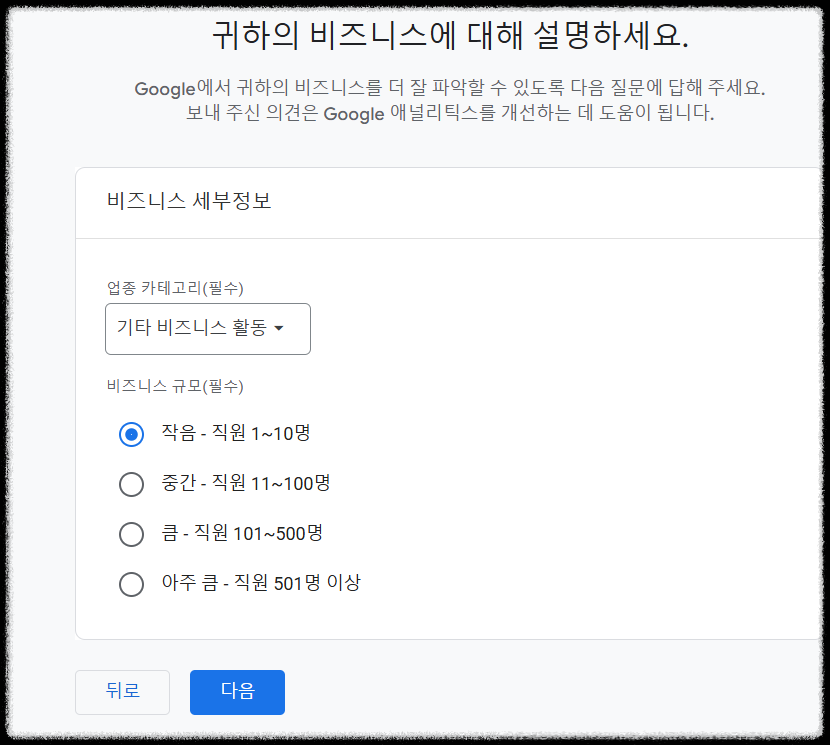
Task: Click the blue 다음 button
Action: [x=237, y=692]
